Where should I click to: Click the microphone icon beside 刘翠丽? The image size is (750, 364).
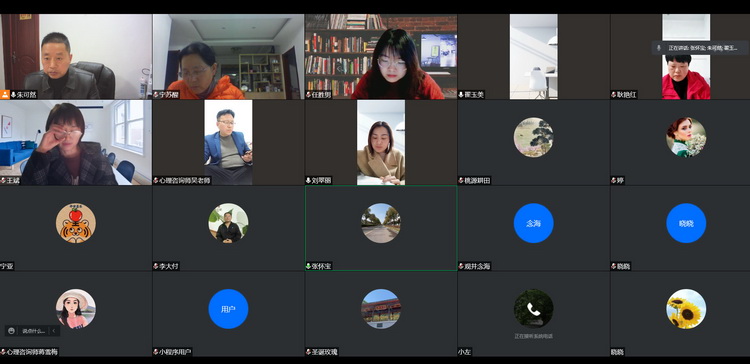(x=309, y=181)
